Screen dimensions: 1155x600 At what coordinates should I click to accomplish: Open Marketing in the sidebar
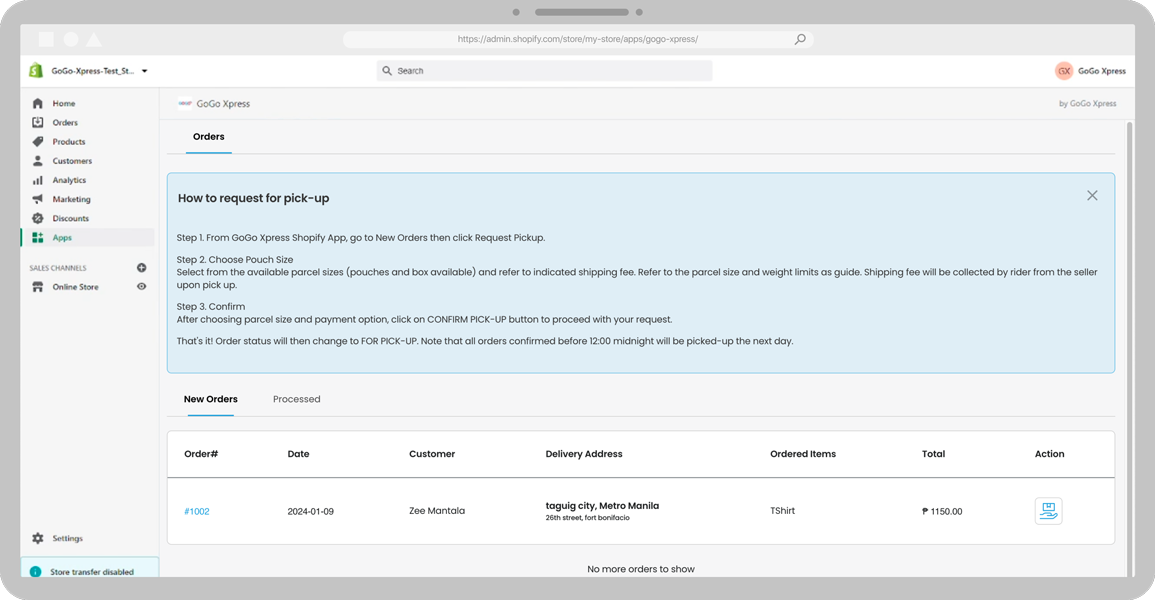[x=71, y=200]
